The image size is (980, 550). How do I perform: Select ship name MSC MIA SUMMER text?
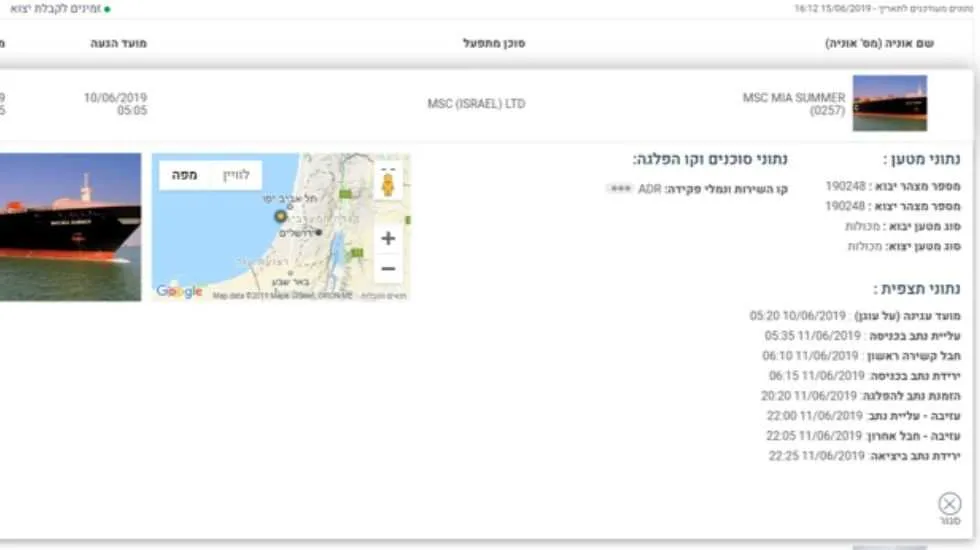tap(794, 98)
